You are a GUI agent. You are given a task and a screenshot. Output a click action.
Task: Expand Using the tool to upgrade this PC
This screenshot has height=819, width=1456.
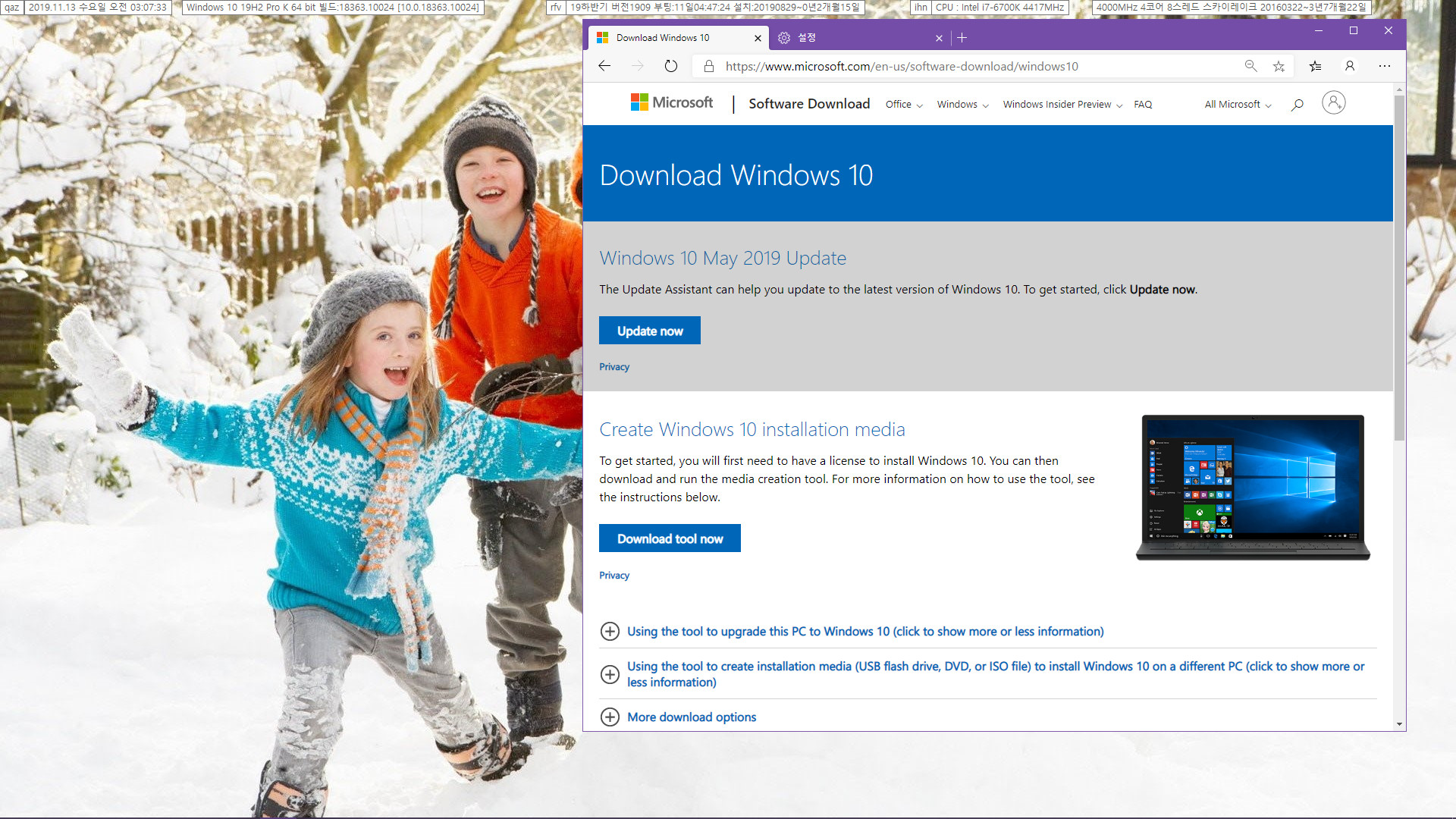pos(865,631)
